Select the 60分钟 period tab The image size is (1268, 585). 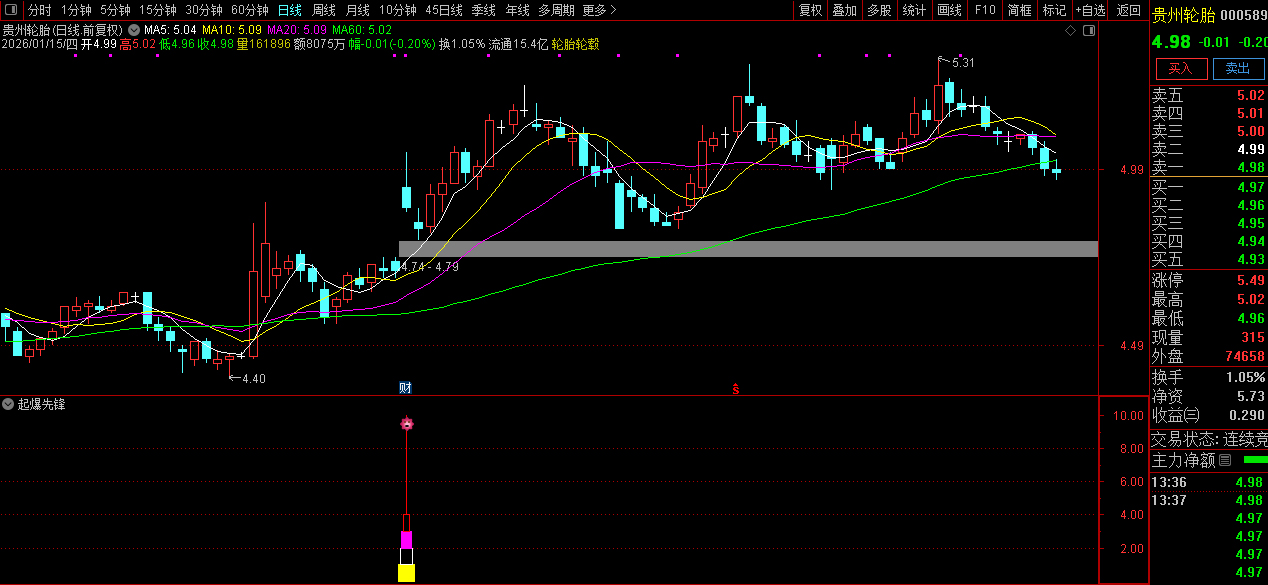(250, 10)
